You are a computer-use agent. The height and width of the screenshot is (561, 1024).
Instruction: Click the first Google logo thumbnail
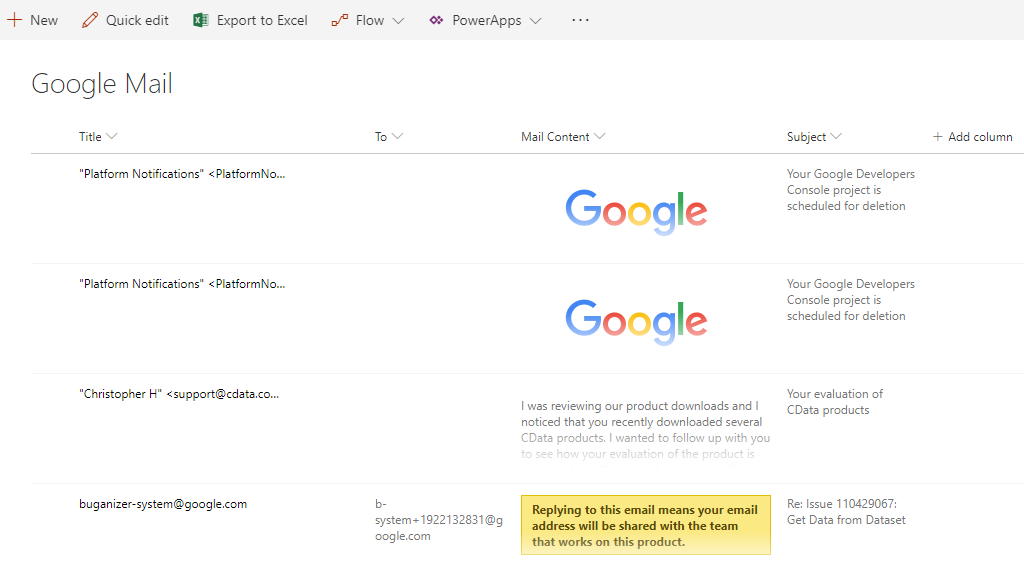(x=636, y=211)
